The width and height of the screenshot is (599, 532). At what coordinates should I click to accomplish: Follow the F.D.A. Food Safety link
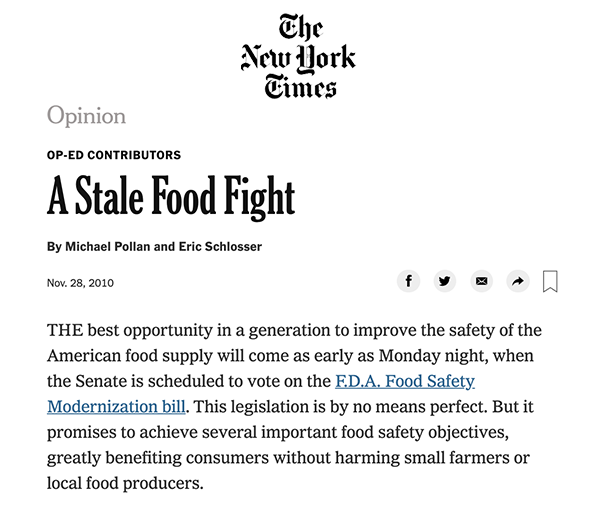click(405, 381)
